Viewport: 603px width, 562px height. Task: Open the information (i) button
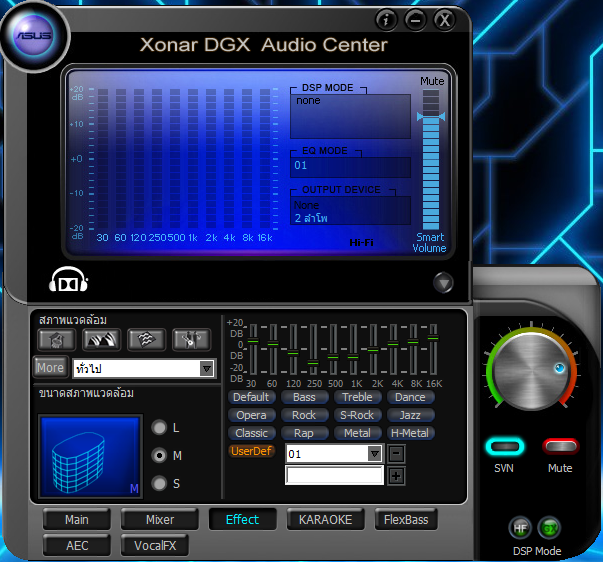pyautogui.click(x=386, y=20)
